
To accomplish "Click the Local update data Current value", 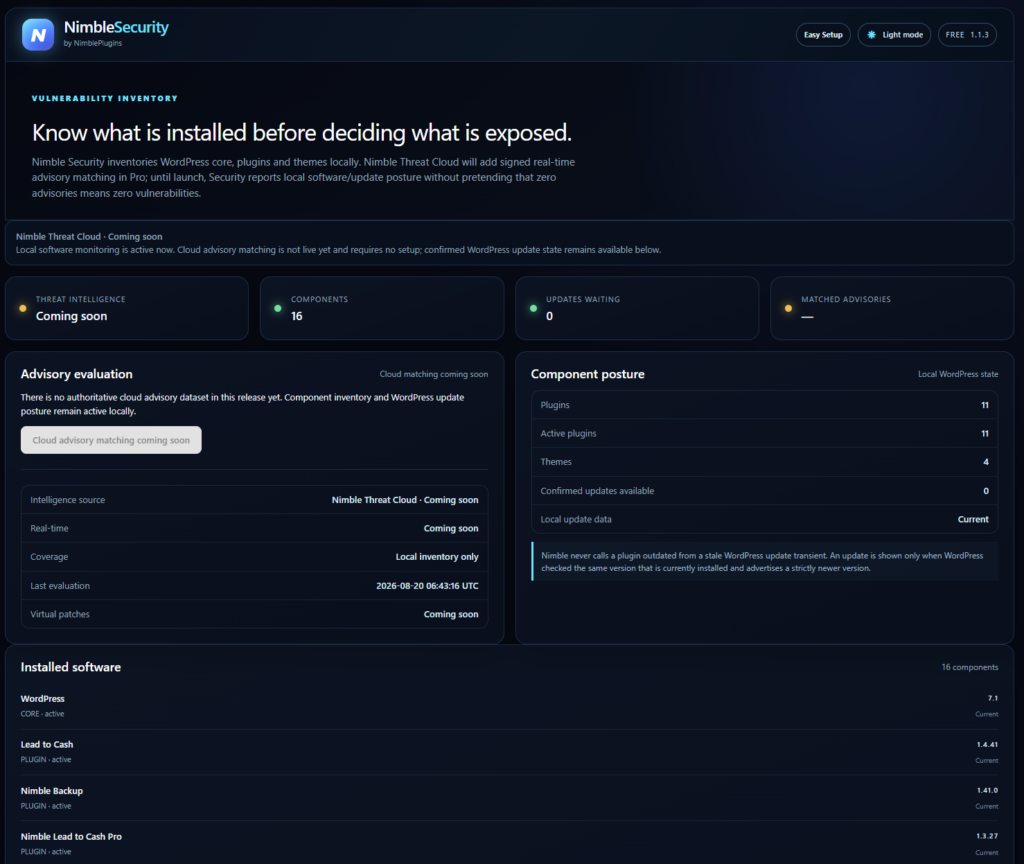I will [973, 519].
